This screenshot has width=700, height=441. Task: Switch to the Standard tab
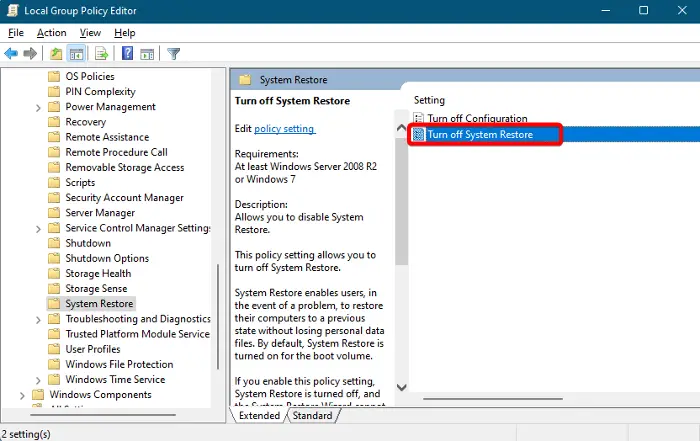(x=312, y=416)
